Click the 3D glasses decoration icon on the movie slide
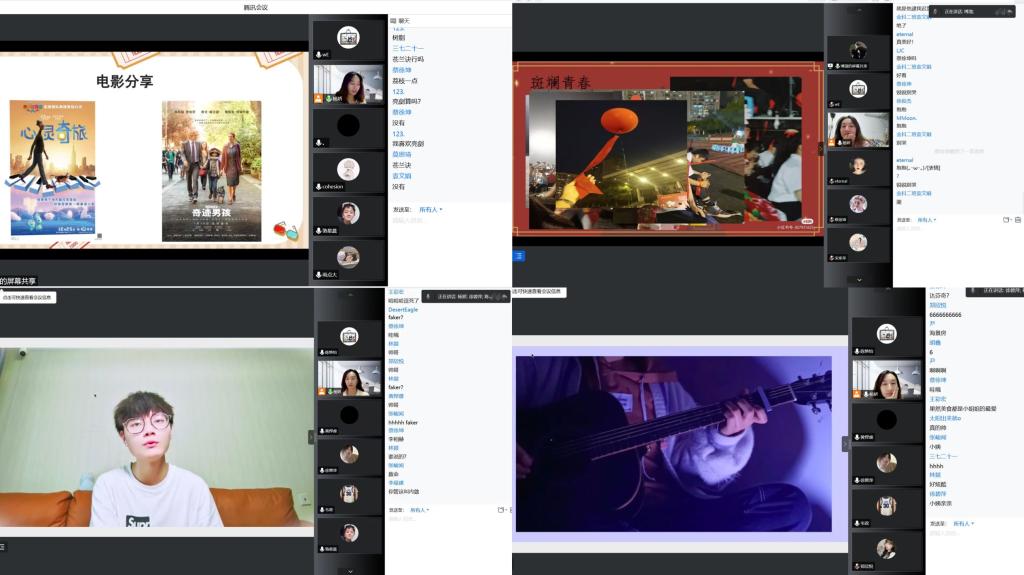 pos(285,230)
